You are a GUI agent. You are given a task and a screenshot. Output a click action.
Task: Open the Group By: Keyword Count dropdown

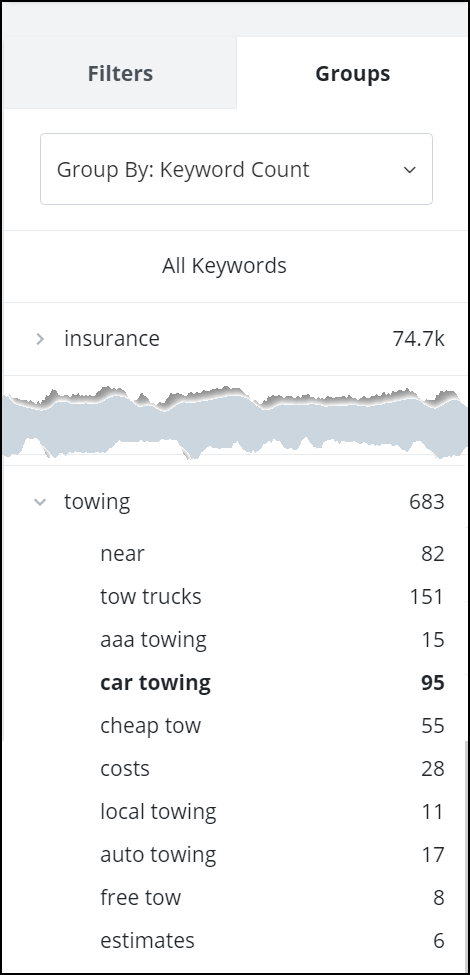[x=236, y=169]
